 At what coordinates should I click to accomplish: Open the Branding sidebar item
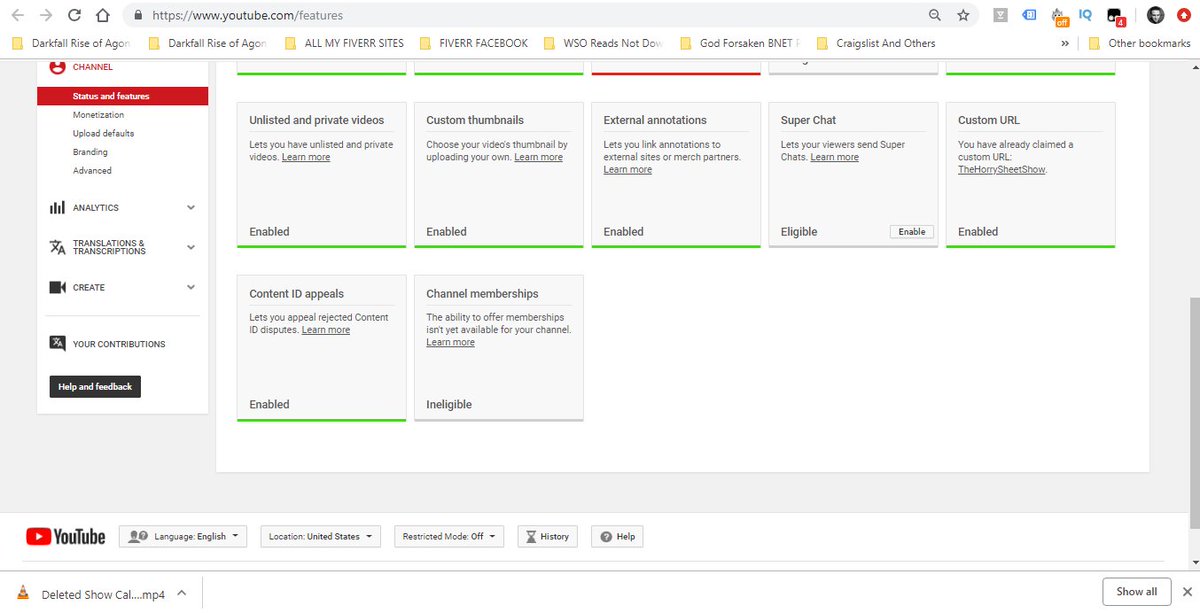[90, 152]
